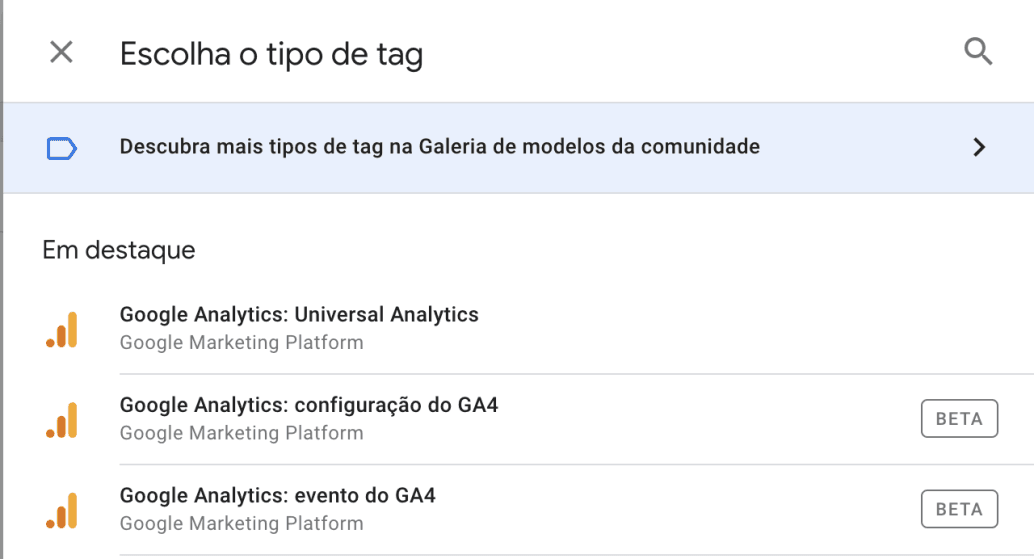Choose "Google Analytics: configuração do GA4" tag type
The image size is (1034, 559).
coord(308,405)
